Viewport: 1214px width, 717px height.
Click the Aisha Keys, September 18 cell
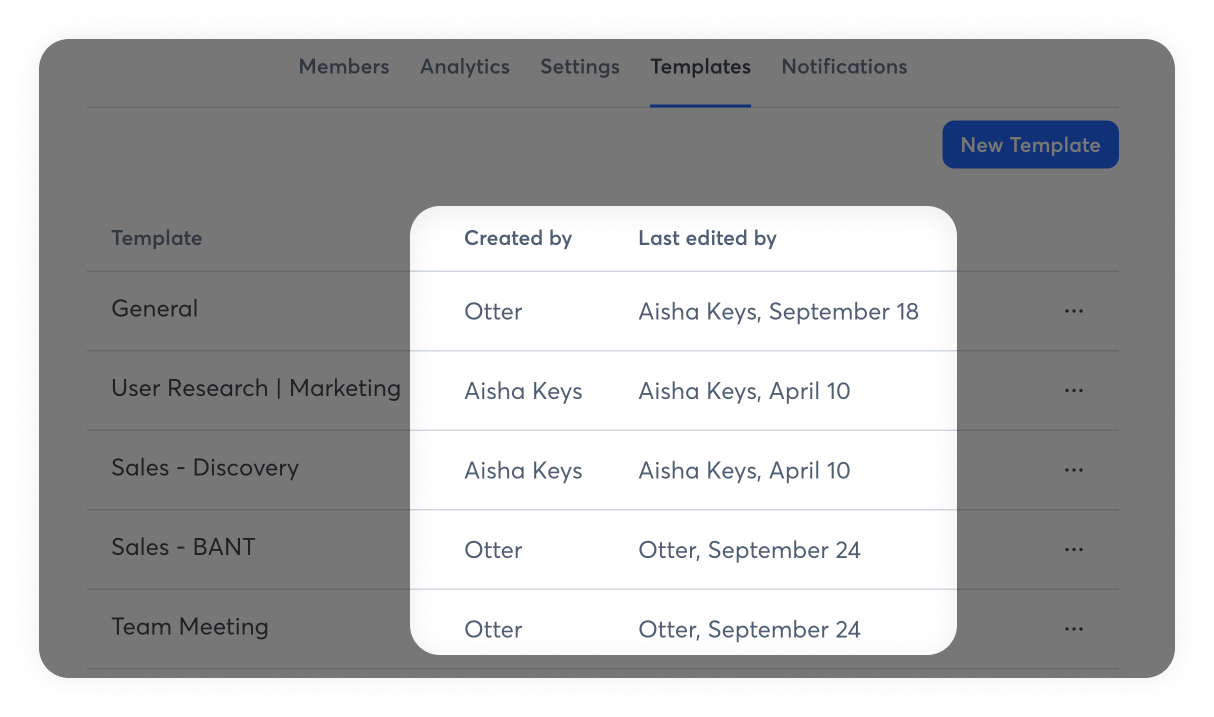coord(778,312)
